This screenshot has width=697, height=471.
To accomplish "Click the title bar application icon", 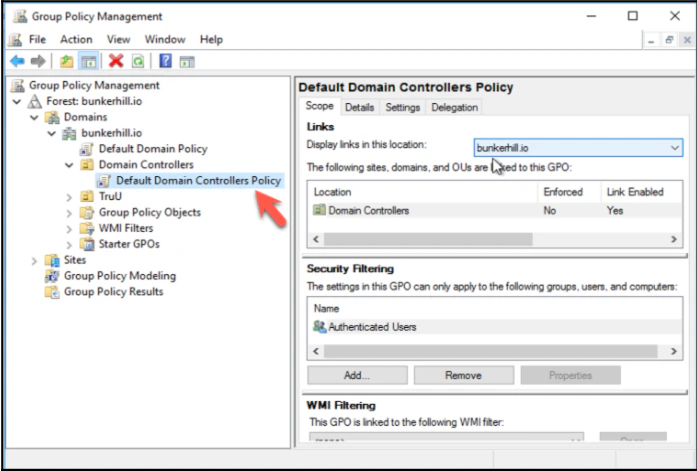I will coord(20,16).
